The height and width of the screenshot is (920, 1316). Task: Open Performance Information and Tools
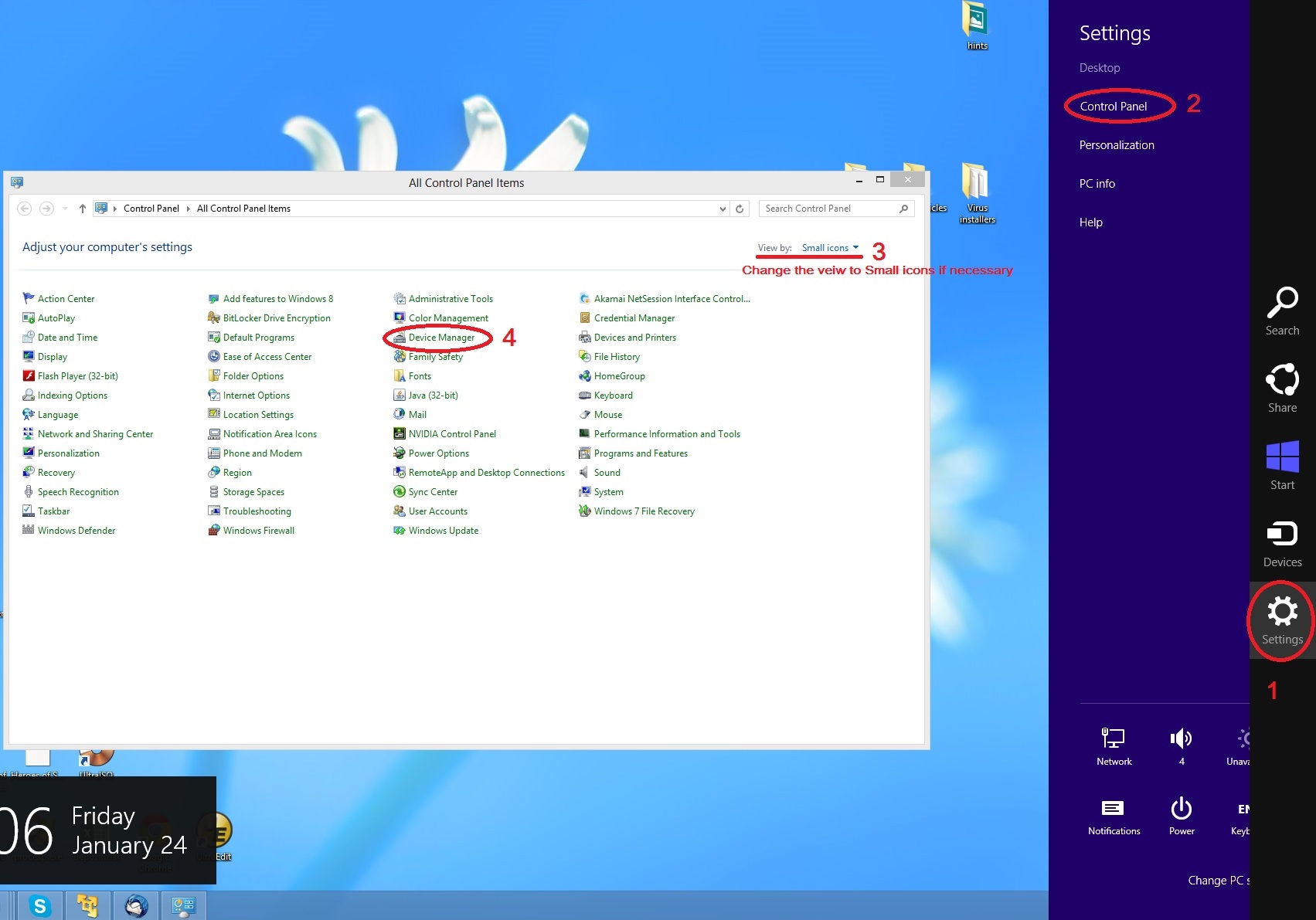tap(667, 434)
